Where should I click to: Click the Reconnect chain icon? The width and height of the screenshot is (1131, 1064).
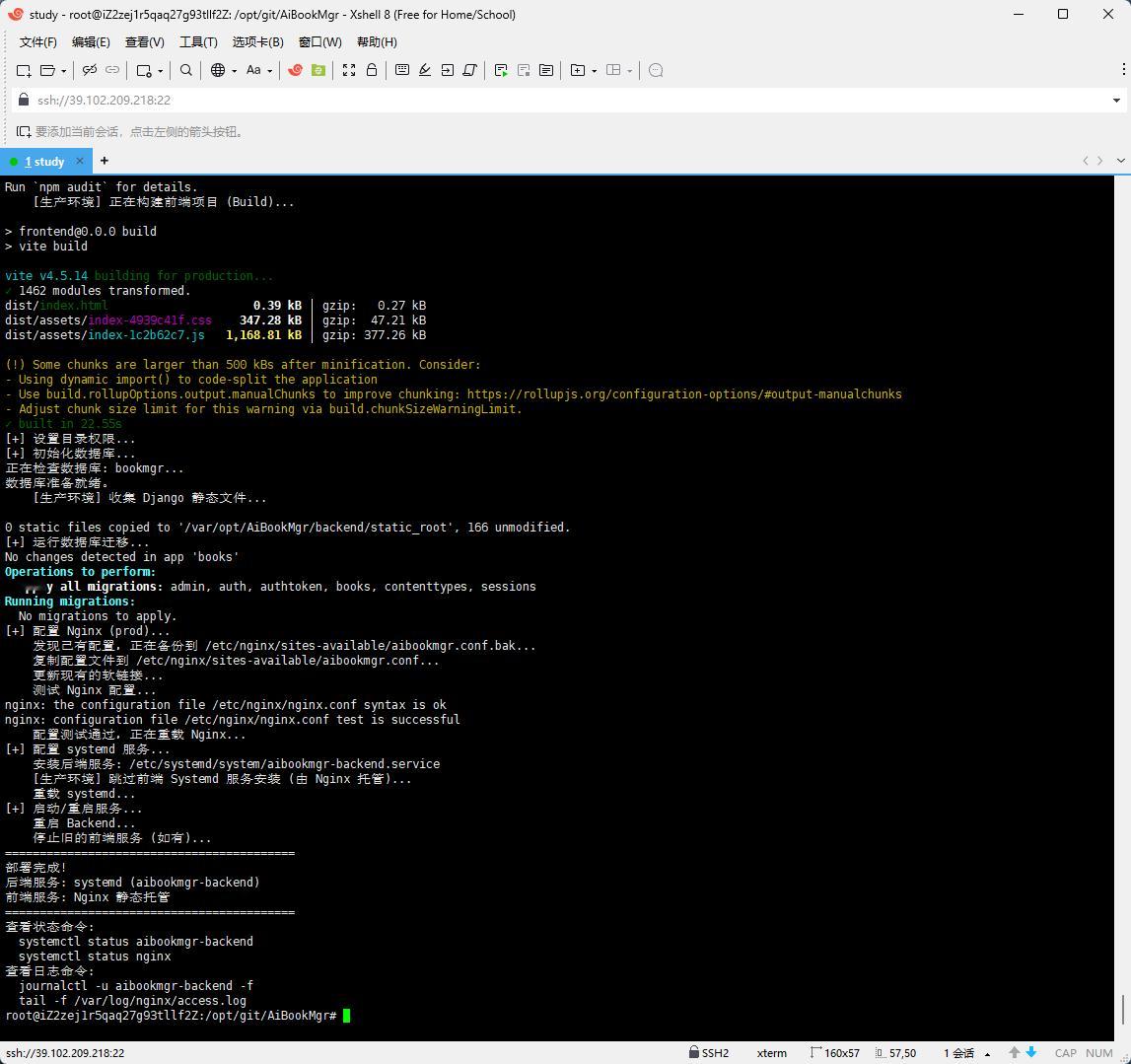coord(112,70)
